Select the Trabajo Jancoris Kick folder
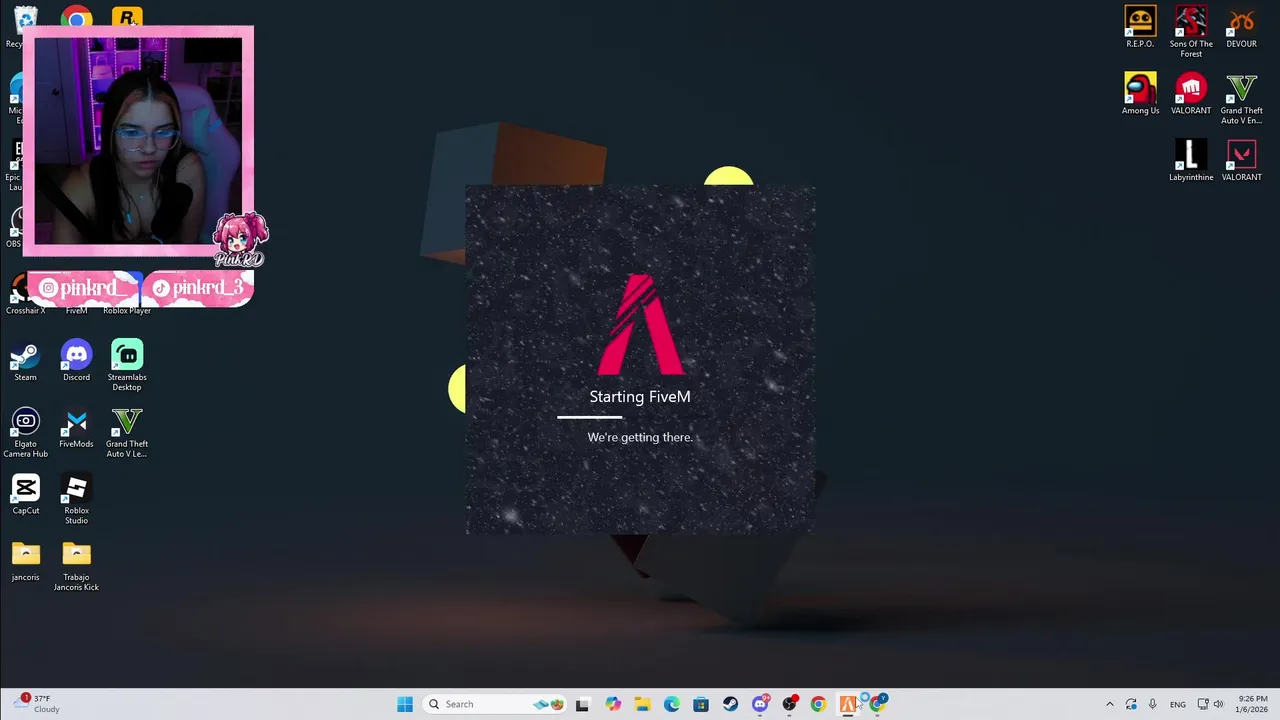 coord(76,566)
